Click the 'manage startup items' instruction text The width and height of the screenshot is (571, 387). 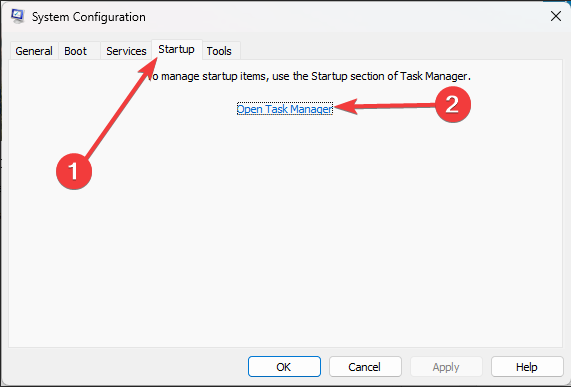coord(310,76)
